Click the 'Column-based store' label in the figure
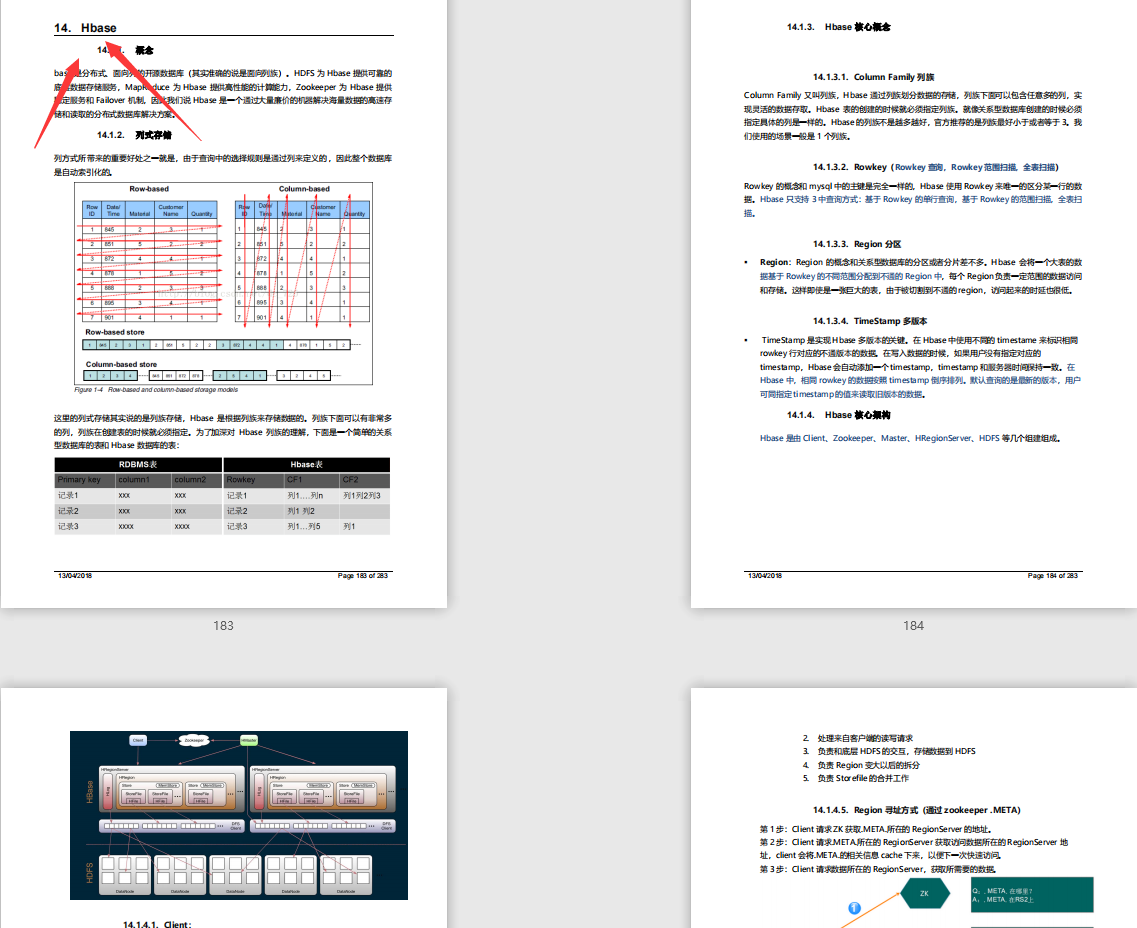1137x928 pixels. pyautogui.click(x=121, y=364)
